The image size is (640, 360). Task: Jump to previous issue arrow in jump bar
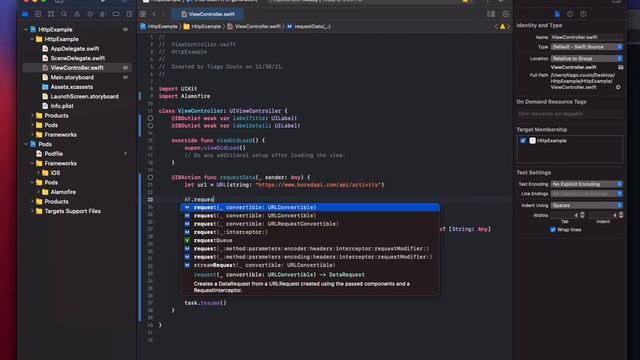point(496,27)
